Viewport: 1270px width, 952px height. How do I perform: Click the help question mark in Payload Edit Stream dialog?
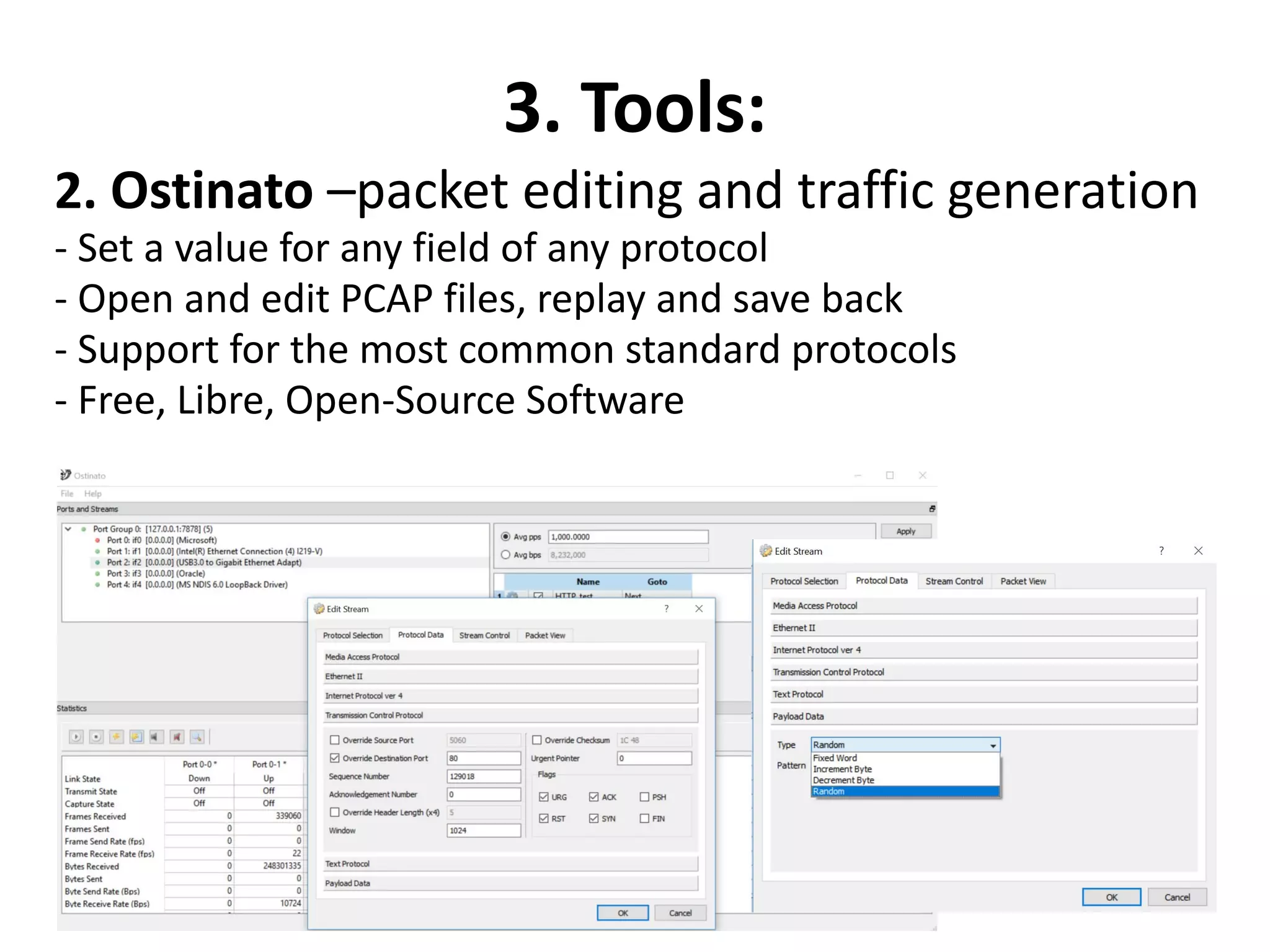tap(1161, 550)
